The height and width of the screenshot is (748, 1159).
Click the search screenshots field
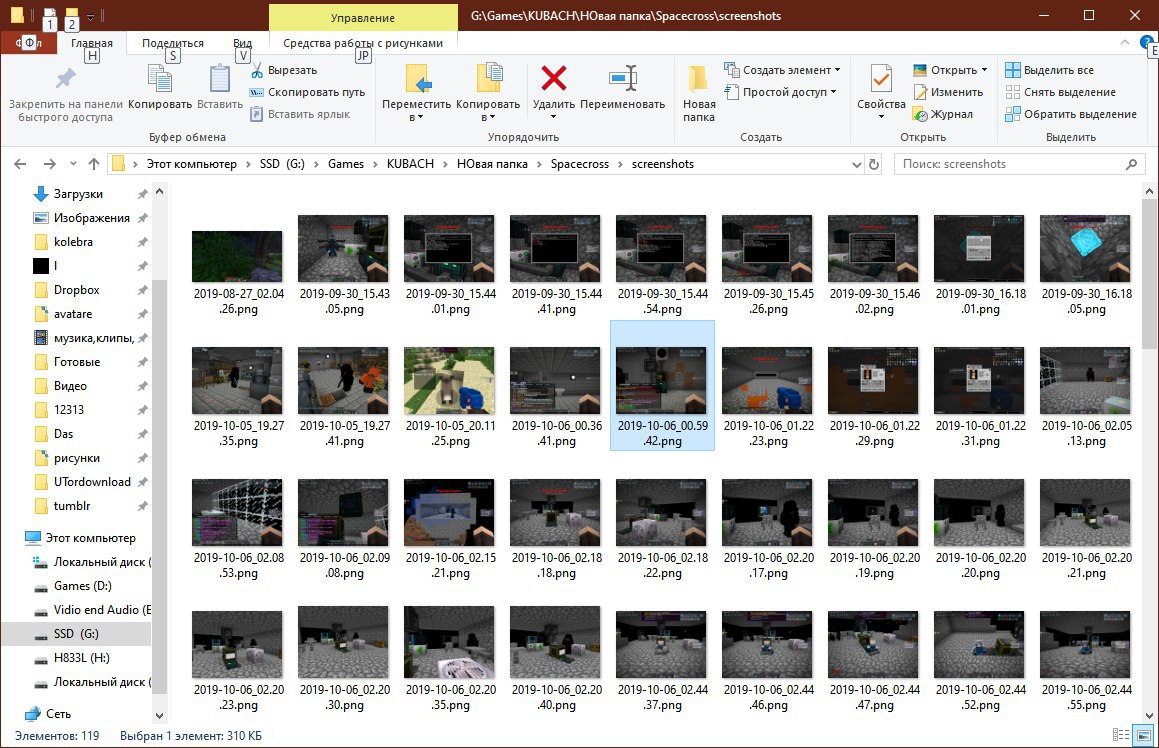1019,164
